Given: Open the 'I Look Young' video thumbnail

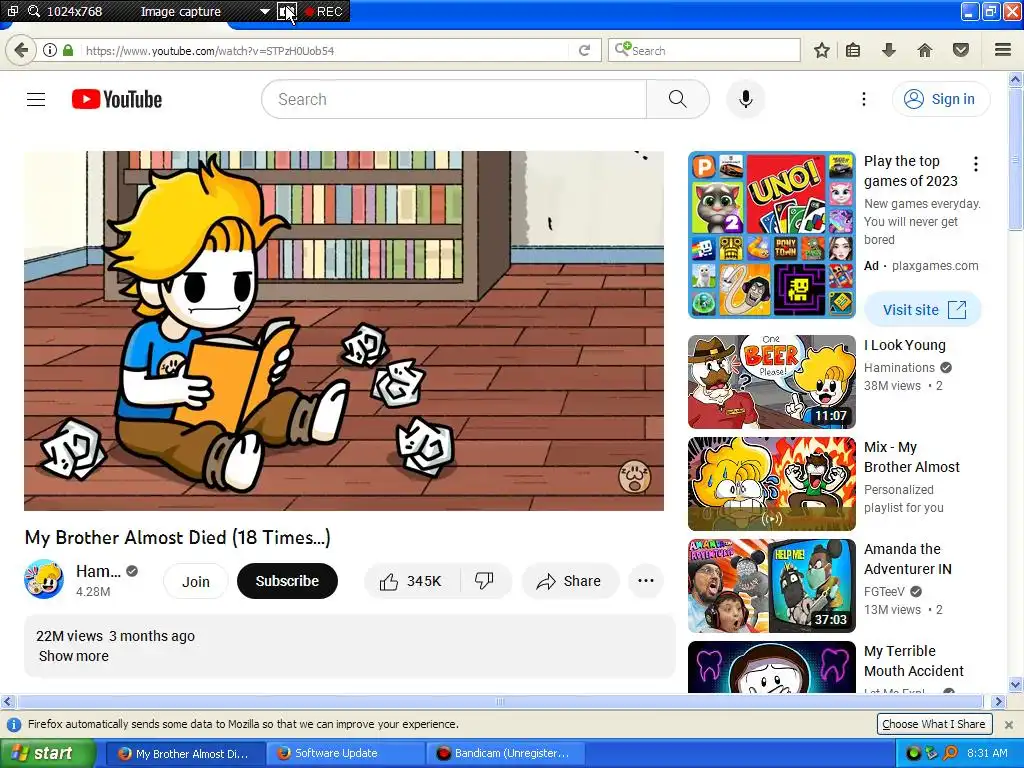Looking at the screenshot, I should 771,382.
